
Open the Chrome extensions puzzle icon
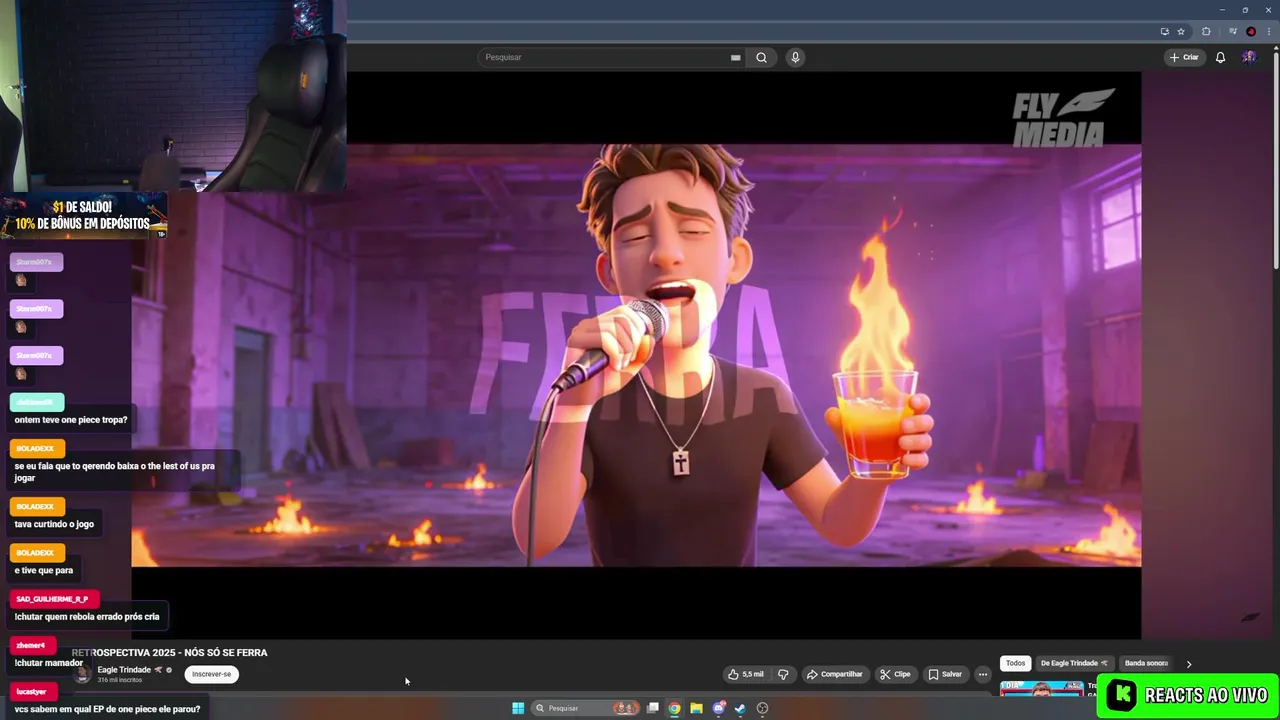(x=1206, y=31)
